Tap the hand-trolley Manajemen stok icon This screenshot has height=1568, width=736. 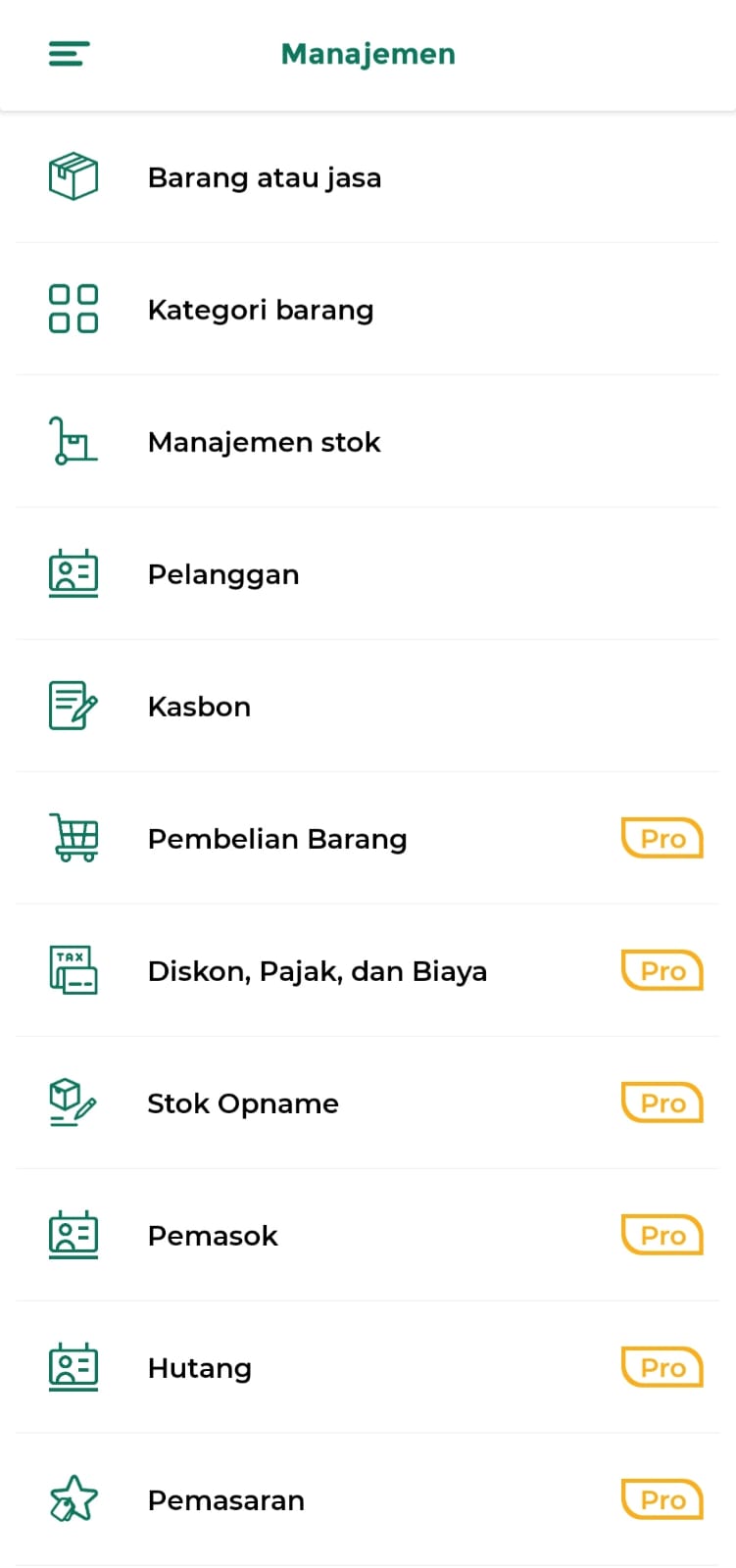click(74, 441)
